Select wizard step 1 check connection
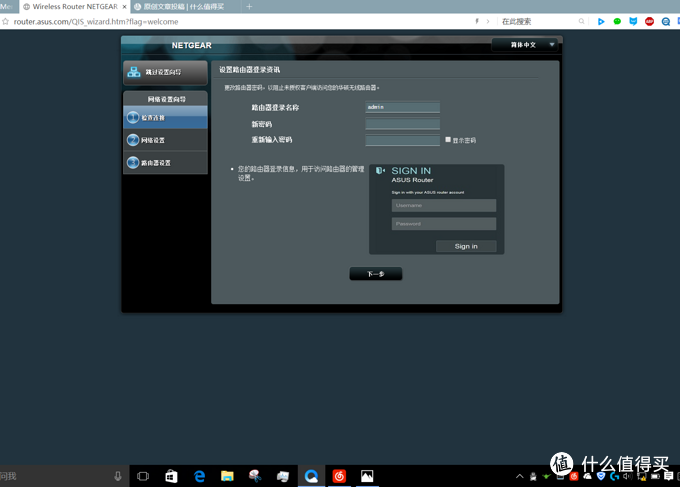 pyautogui.click(x=165, y=118)
